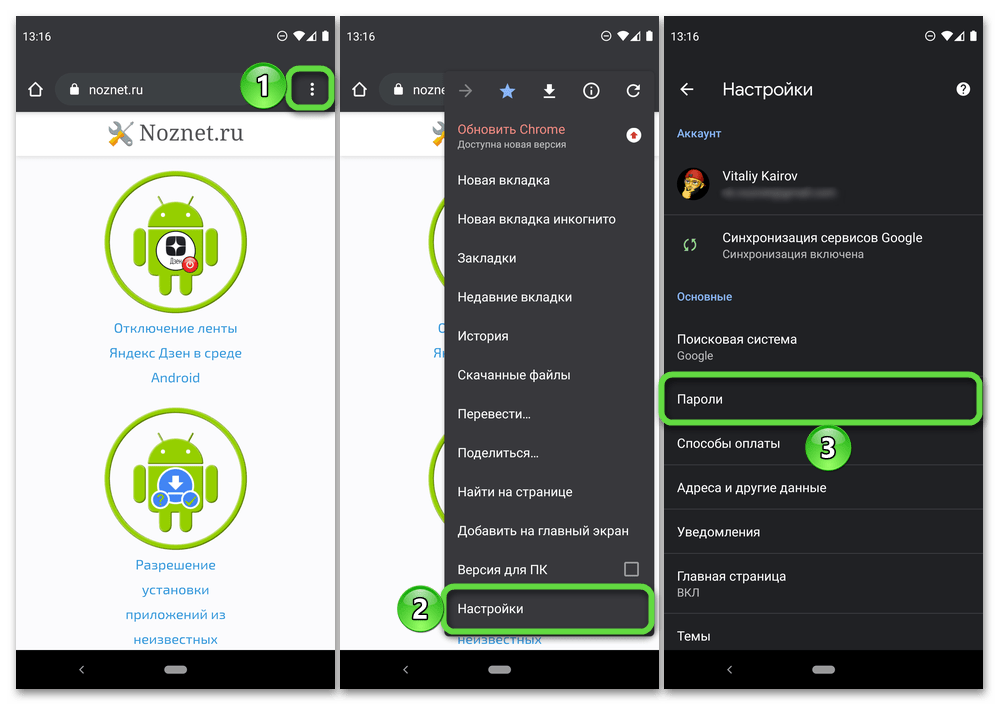Open История from the menu
Screen dimensions: 999x705
(x=483, y=336)
